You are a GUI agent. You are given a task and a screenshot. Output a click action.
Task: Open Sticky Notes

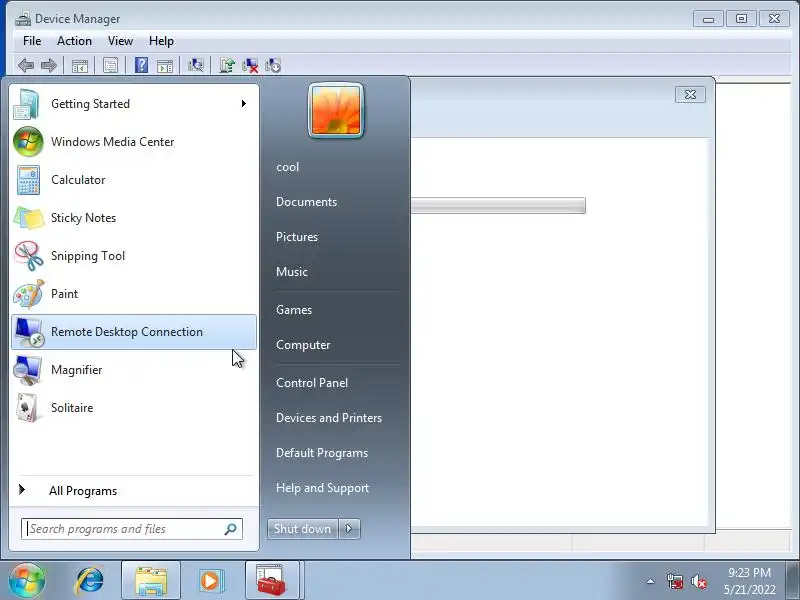point(134,218)
